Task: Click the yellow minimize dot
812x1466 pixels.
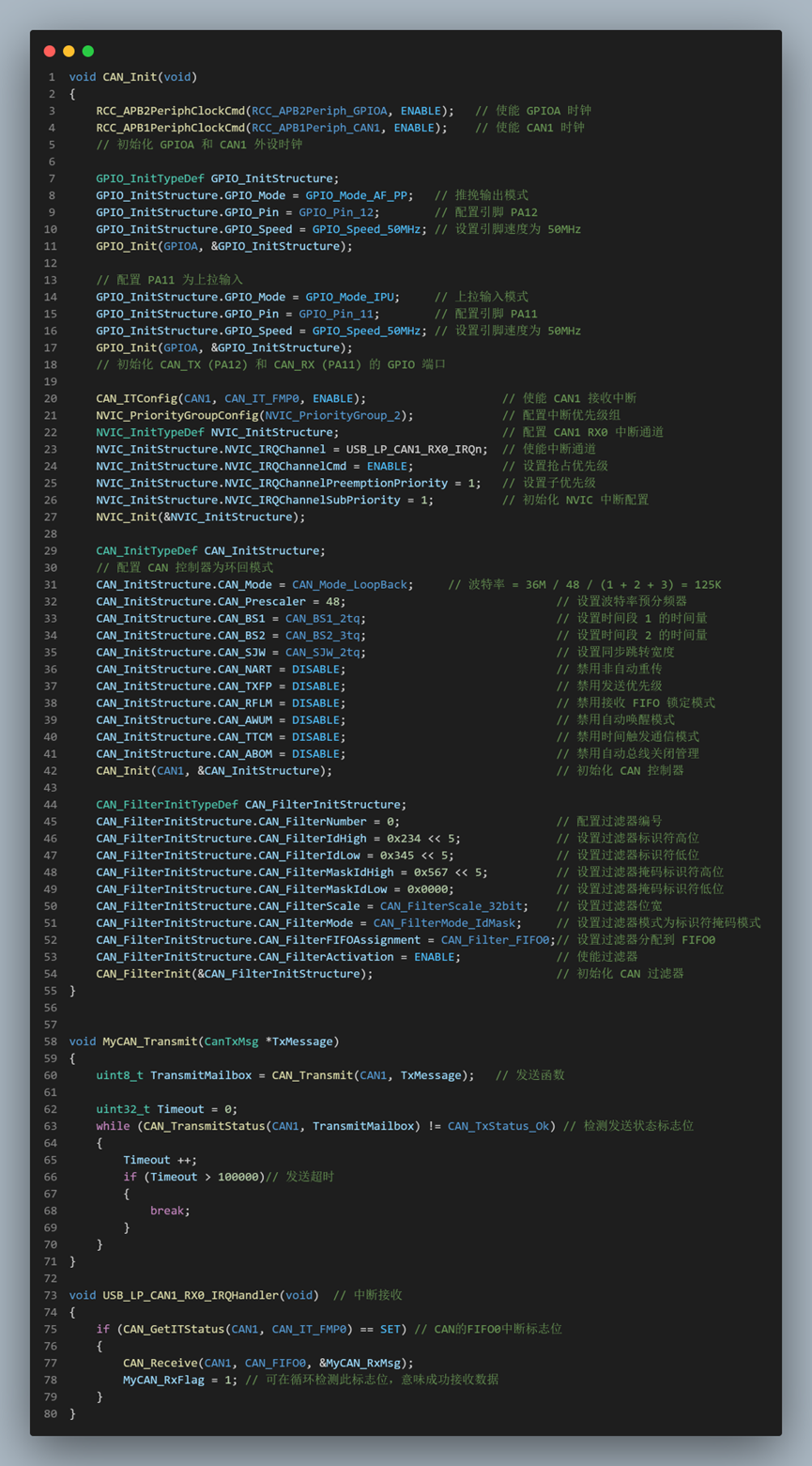Action: click(x=69, y=51)
